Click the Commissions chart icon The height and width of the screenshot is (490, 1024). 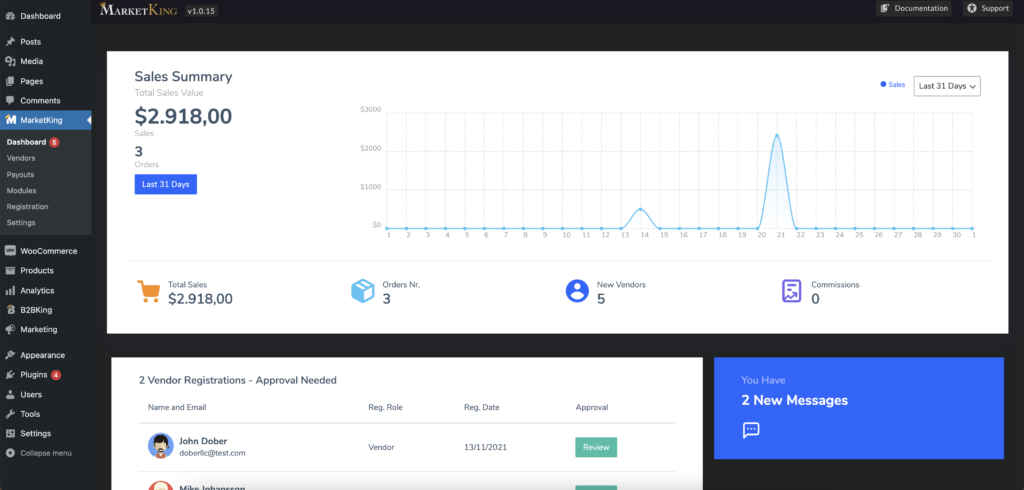point(792,291)
